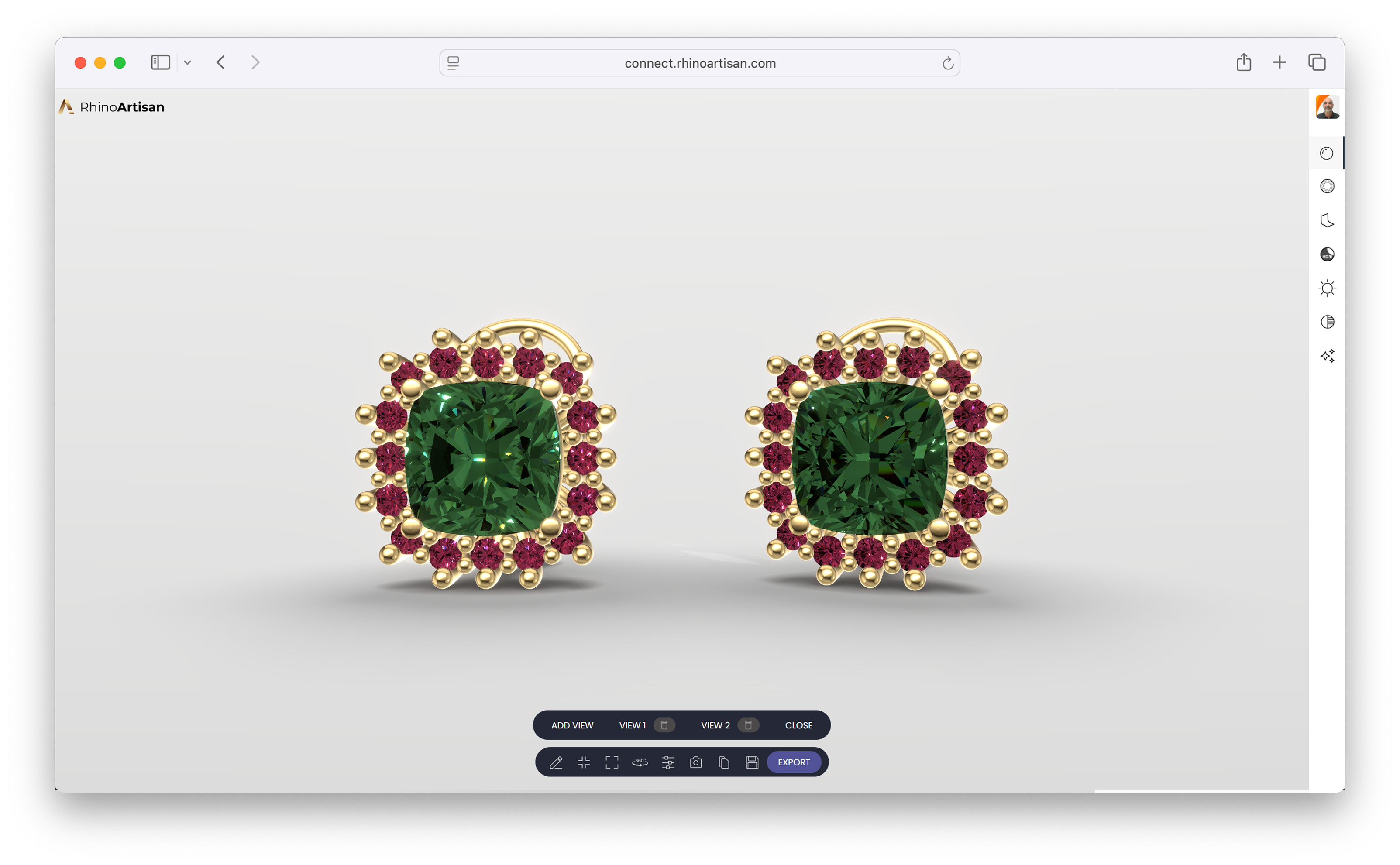1400x865 pixels.
Task: Click the user profile avatar
Action: pos(1327,107)
